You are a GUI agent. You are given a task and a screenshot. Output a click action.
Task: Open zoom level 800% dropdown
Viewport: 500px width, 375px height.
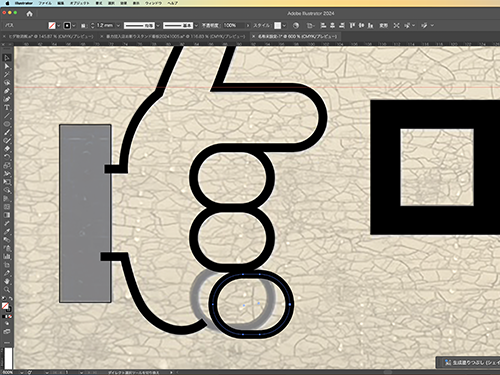(x=21, y=372)
